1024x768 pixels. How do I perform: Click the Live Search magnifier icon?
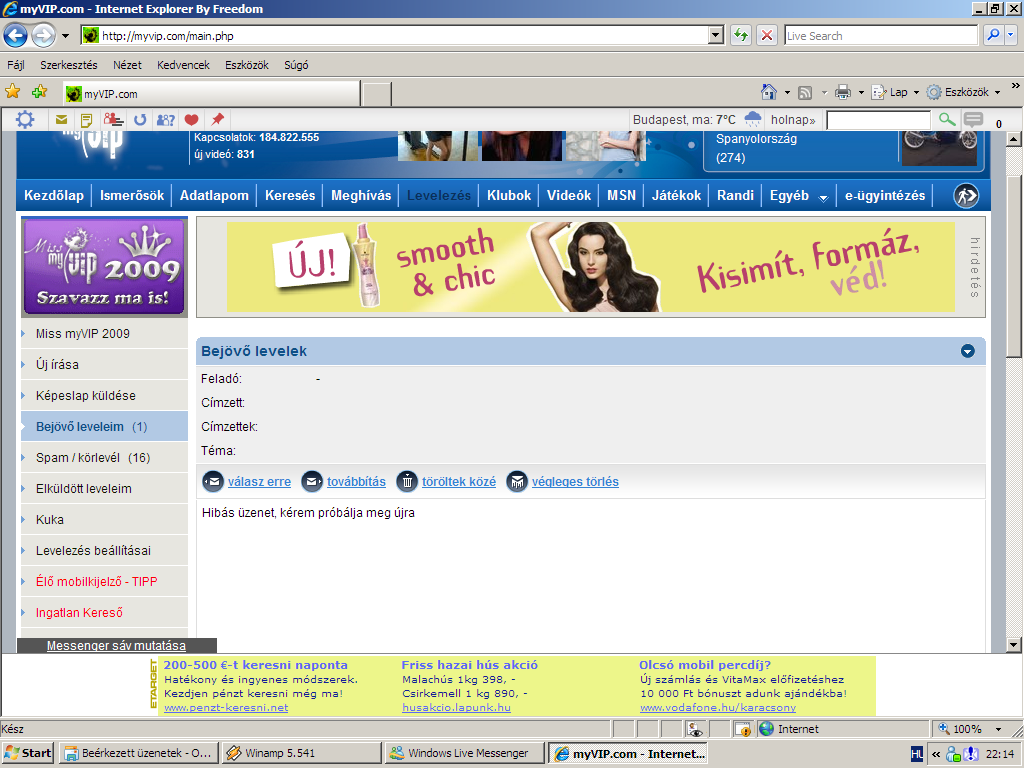click(993, 35)
